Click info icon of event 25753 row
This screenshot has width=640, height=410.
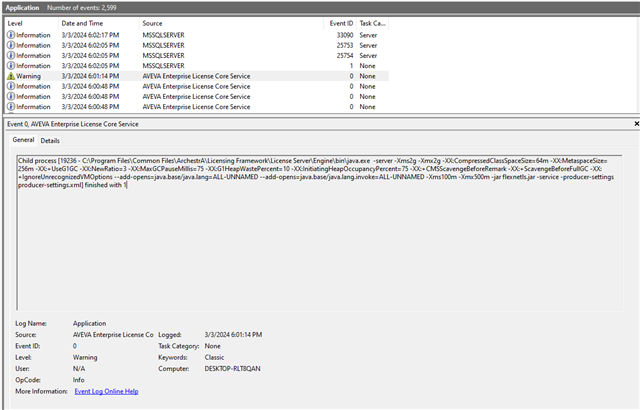(11, 45)
